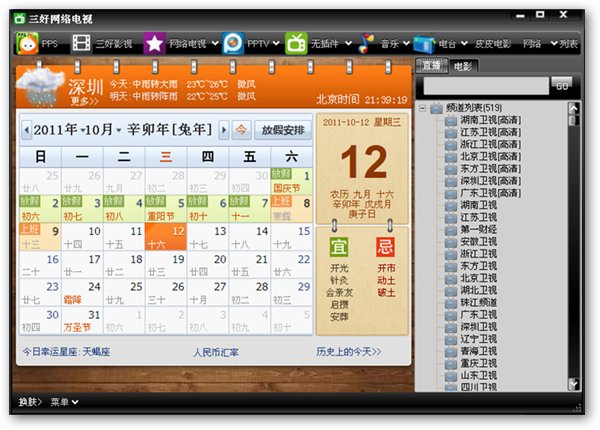Select calendar date 24 霜降

click(x=82, y=293)
